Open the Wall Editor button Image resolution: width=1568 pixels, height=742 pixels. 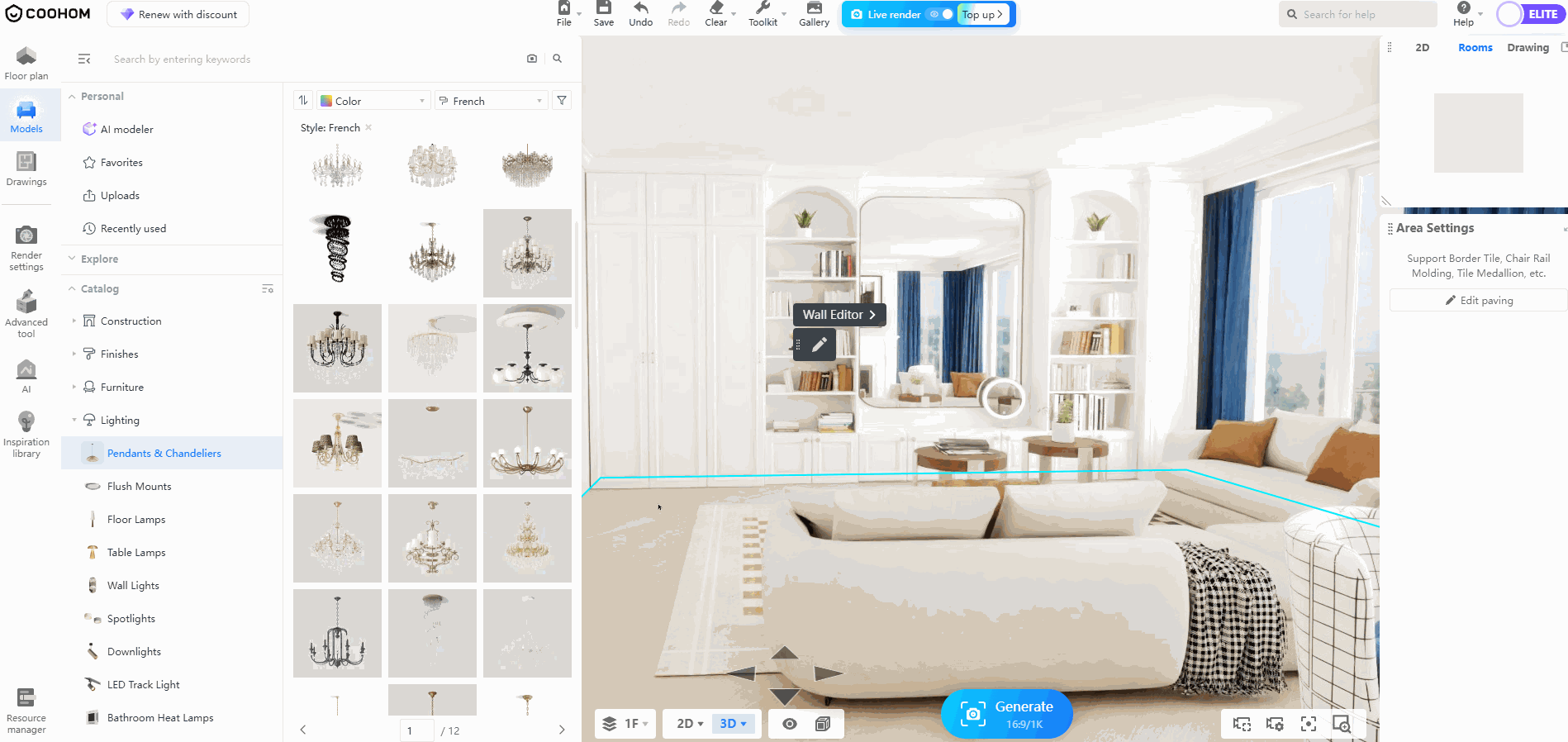click(x=839, y=314)
